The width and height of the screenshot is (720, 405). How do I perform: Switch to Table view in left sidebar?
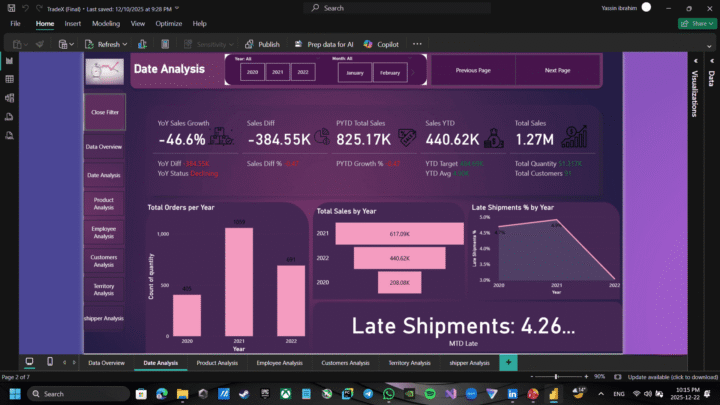(x=9, y=79)
